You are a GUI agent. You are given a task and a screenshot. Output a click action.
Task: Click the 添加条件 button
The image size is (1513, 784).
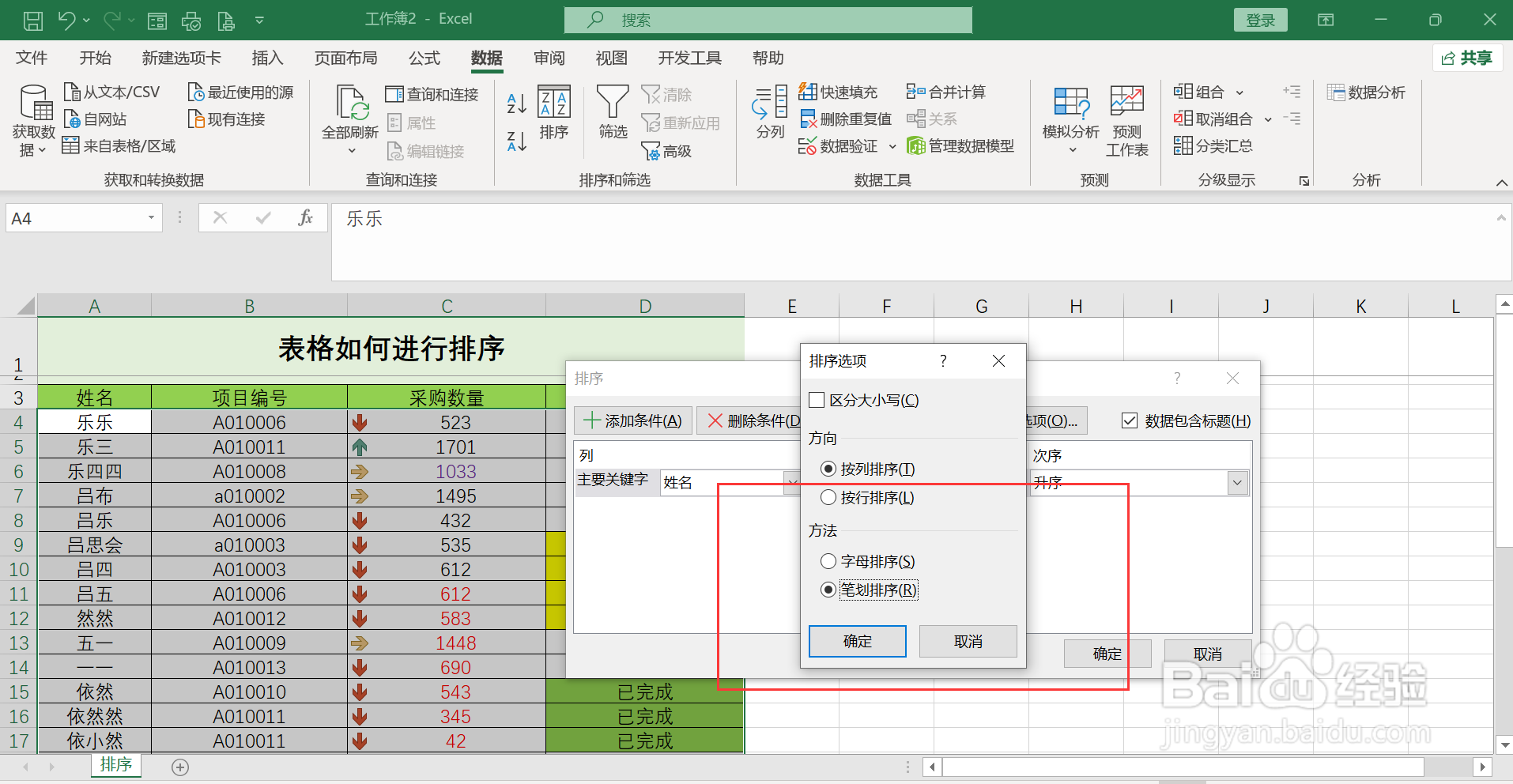click(x=632, y=420)
